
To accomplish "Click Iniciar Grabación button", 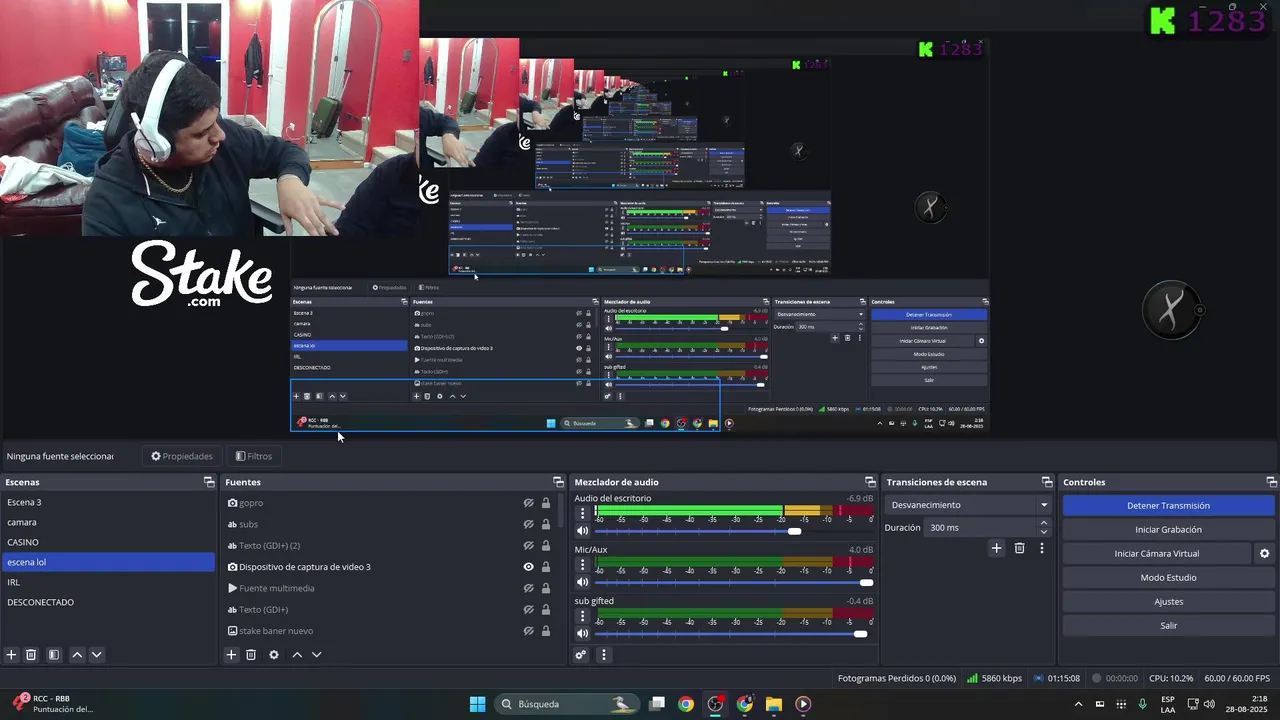I will (1168, 530).
